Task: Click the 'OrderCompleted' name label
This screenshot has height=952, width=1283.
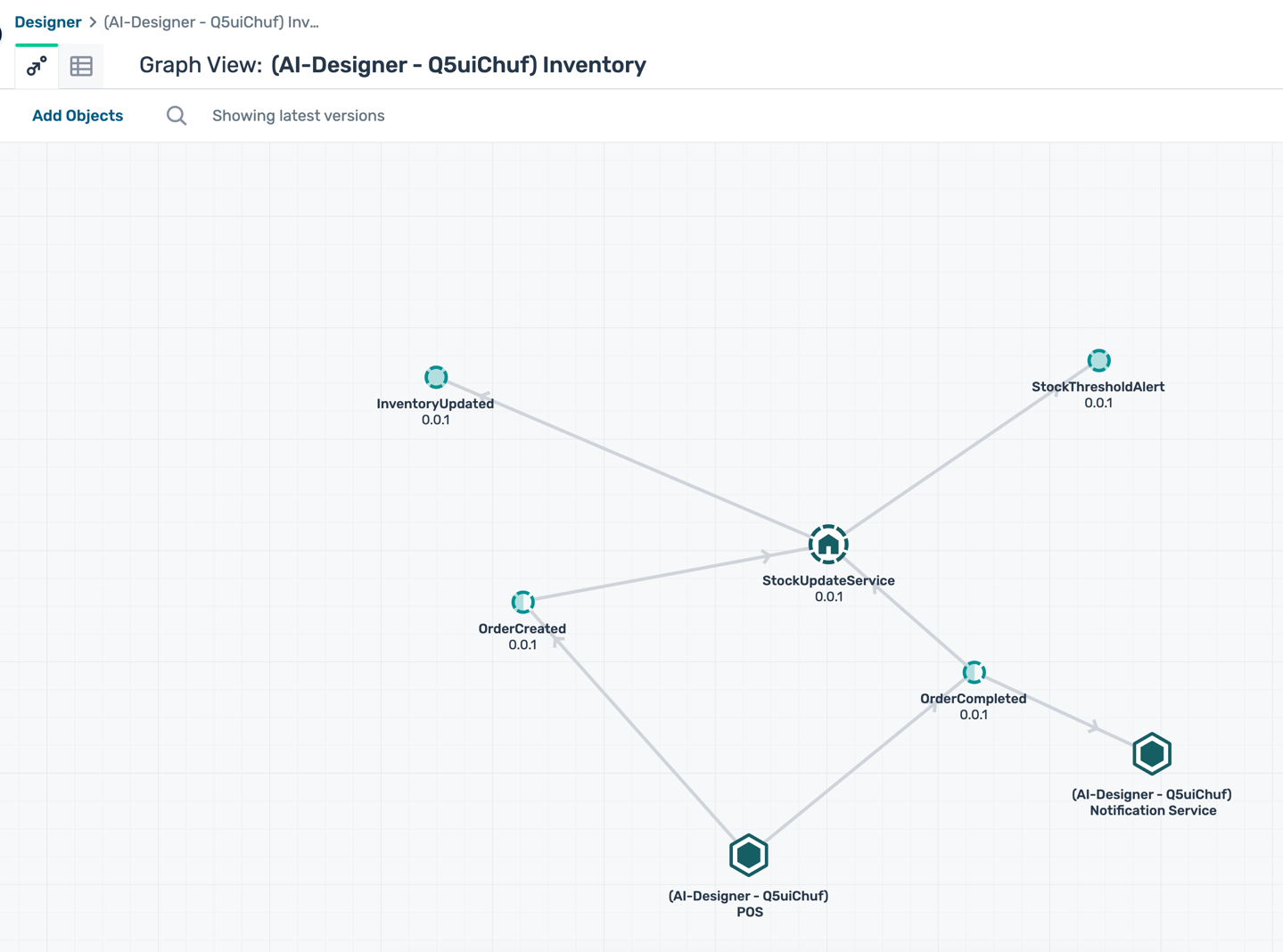Action: [x=973, y=699]
